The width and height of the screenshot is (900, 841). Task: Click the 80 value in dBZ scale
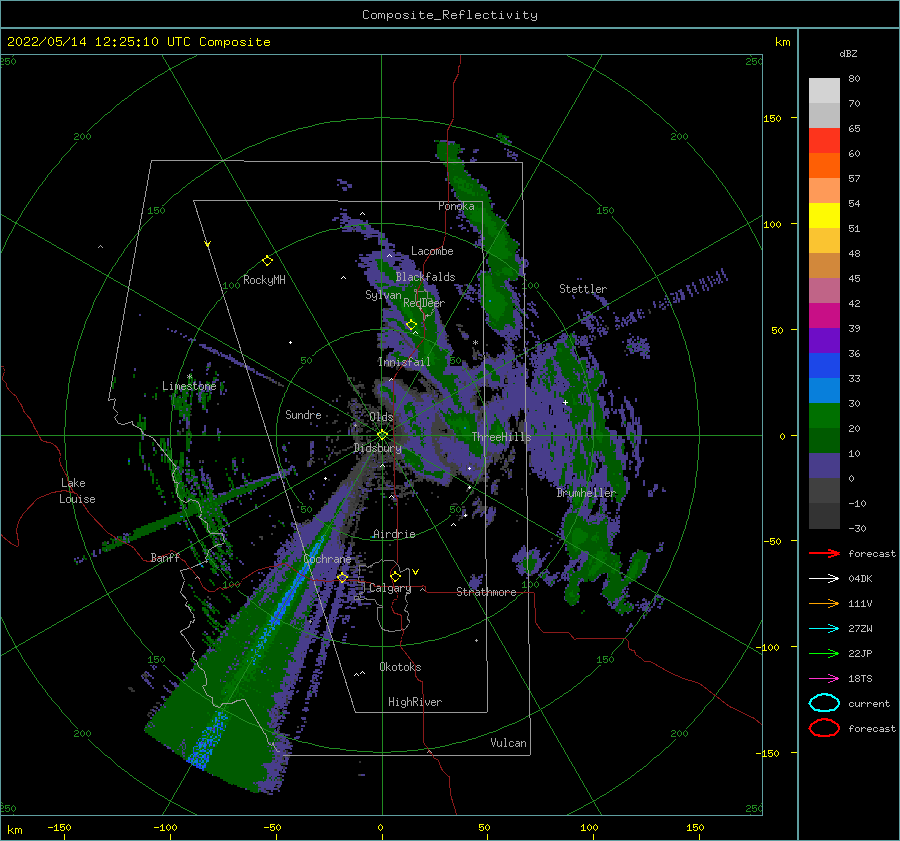click(854, 79)
